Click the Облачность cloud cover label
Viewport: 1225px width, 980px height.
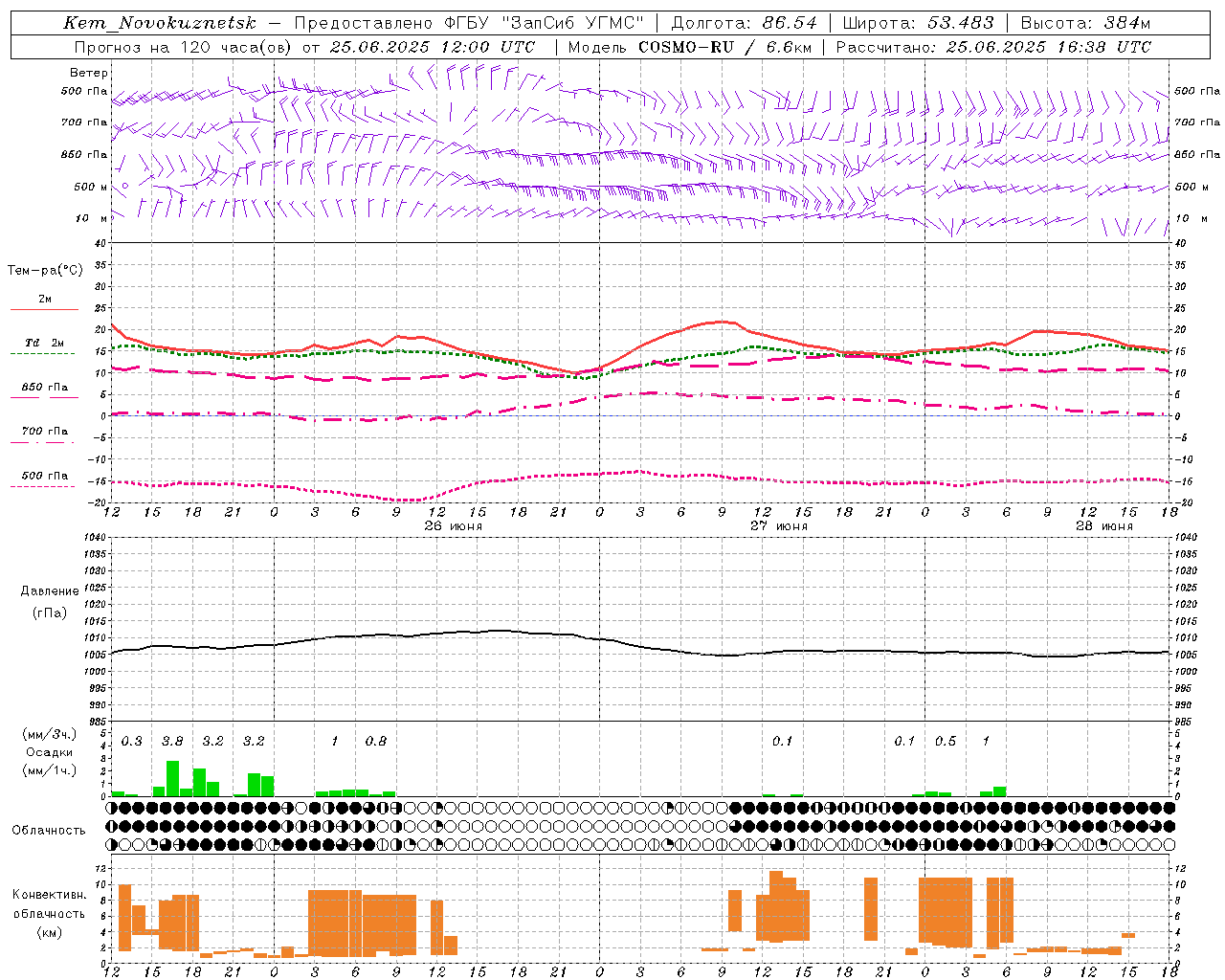(49, 831)
